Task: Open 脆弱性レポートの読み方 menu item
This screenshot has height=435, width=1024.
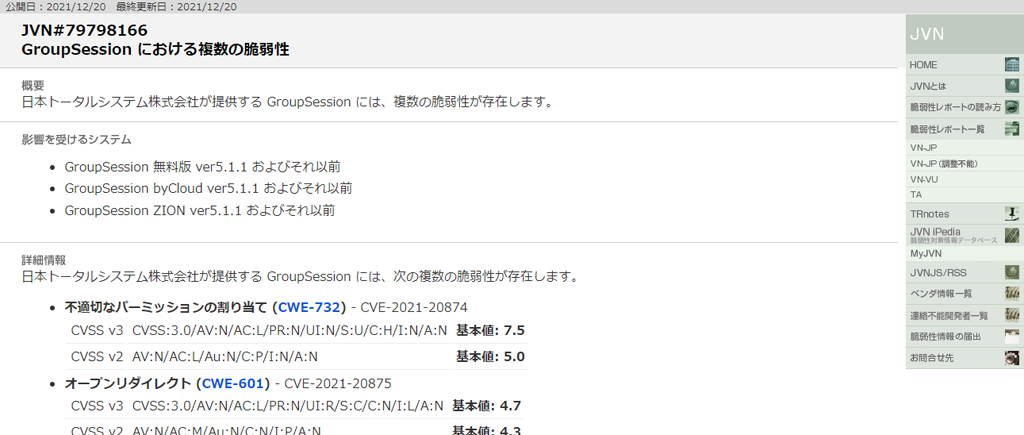Action: click(x=955, y=107)
